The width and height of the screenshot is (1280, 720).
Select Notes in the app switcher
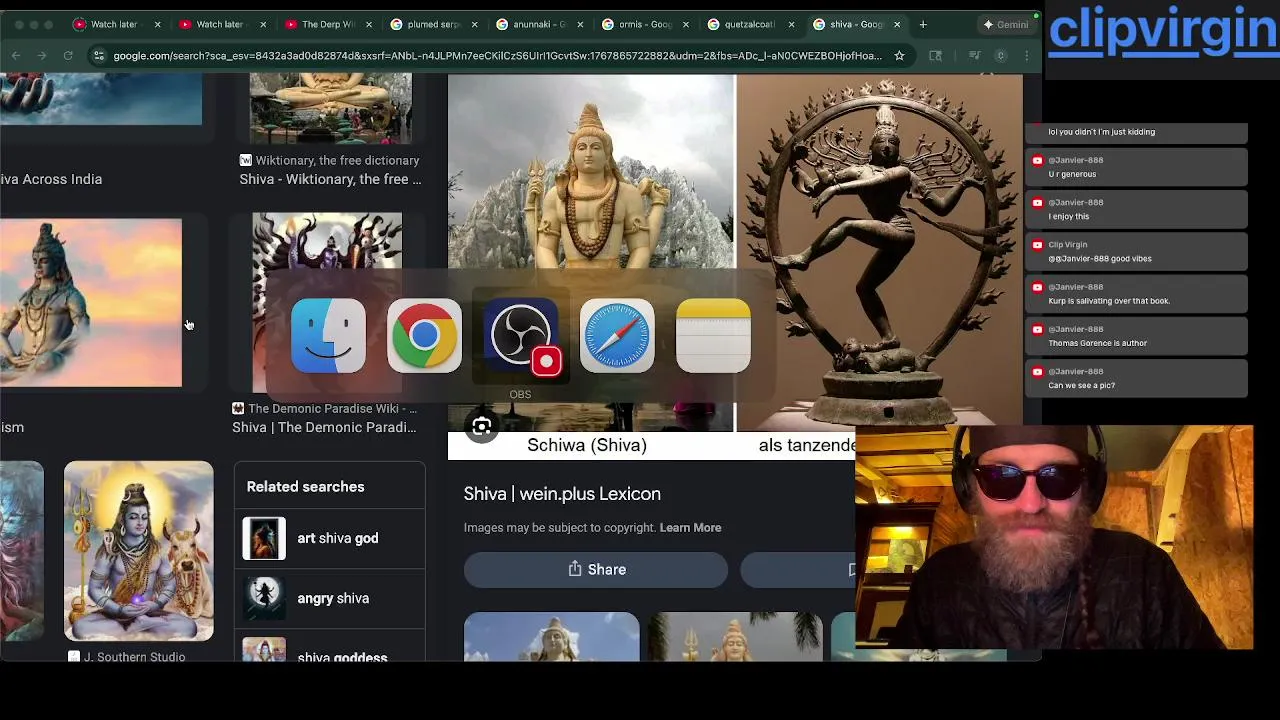coord(713,336)
